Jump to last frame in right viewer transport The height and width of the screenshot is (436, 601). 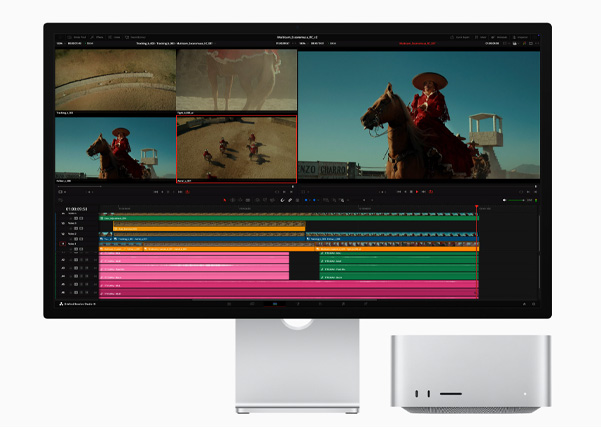click(x=424, y=192)
